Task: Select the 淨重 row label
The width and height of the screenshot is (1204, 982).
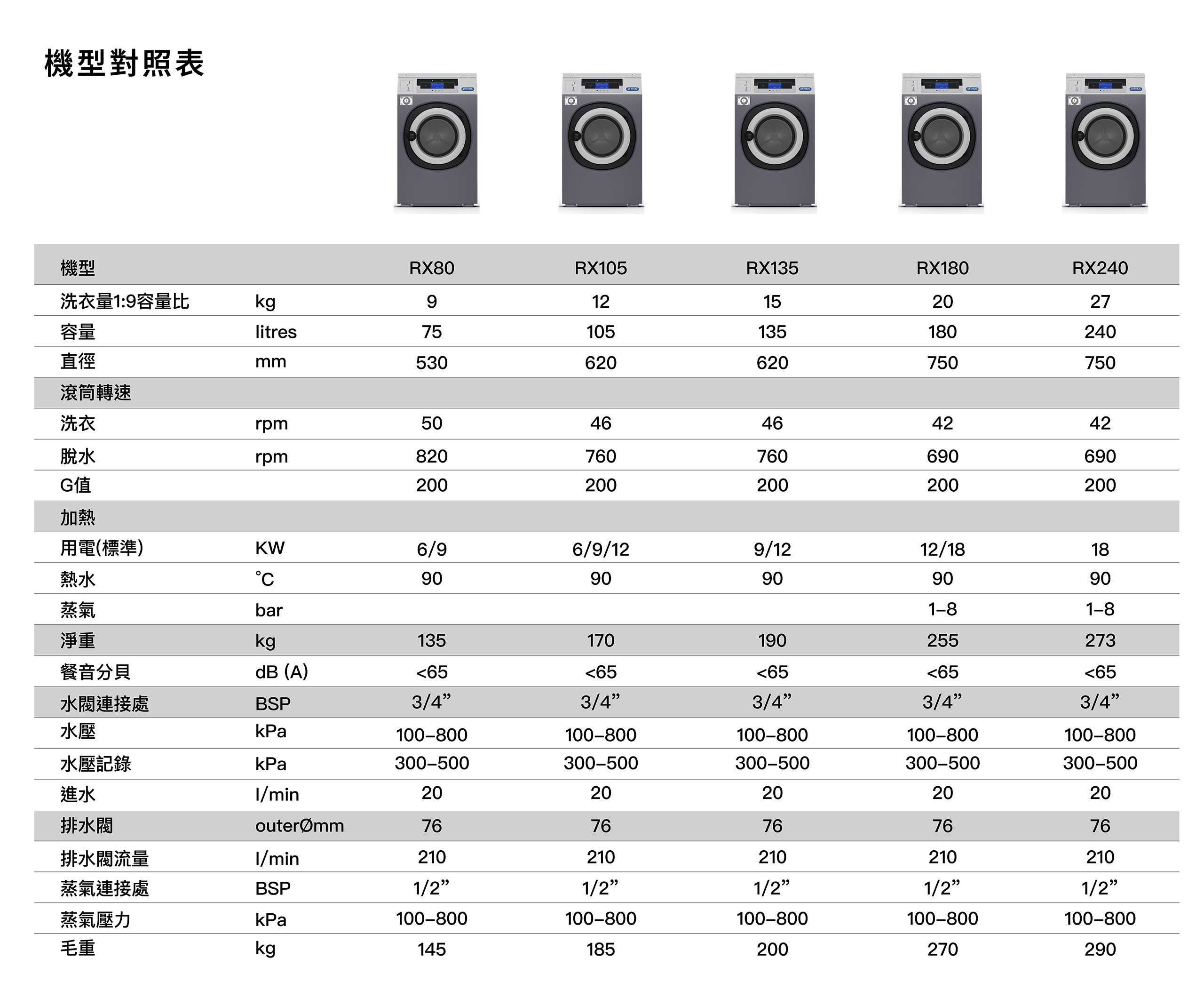Action: 78,641
